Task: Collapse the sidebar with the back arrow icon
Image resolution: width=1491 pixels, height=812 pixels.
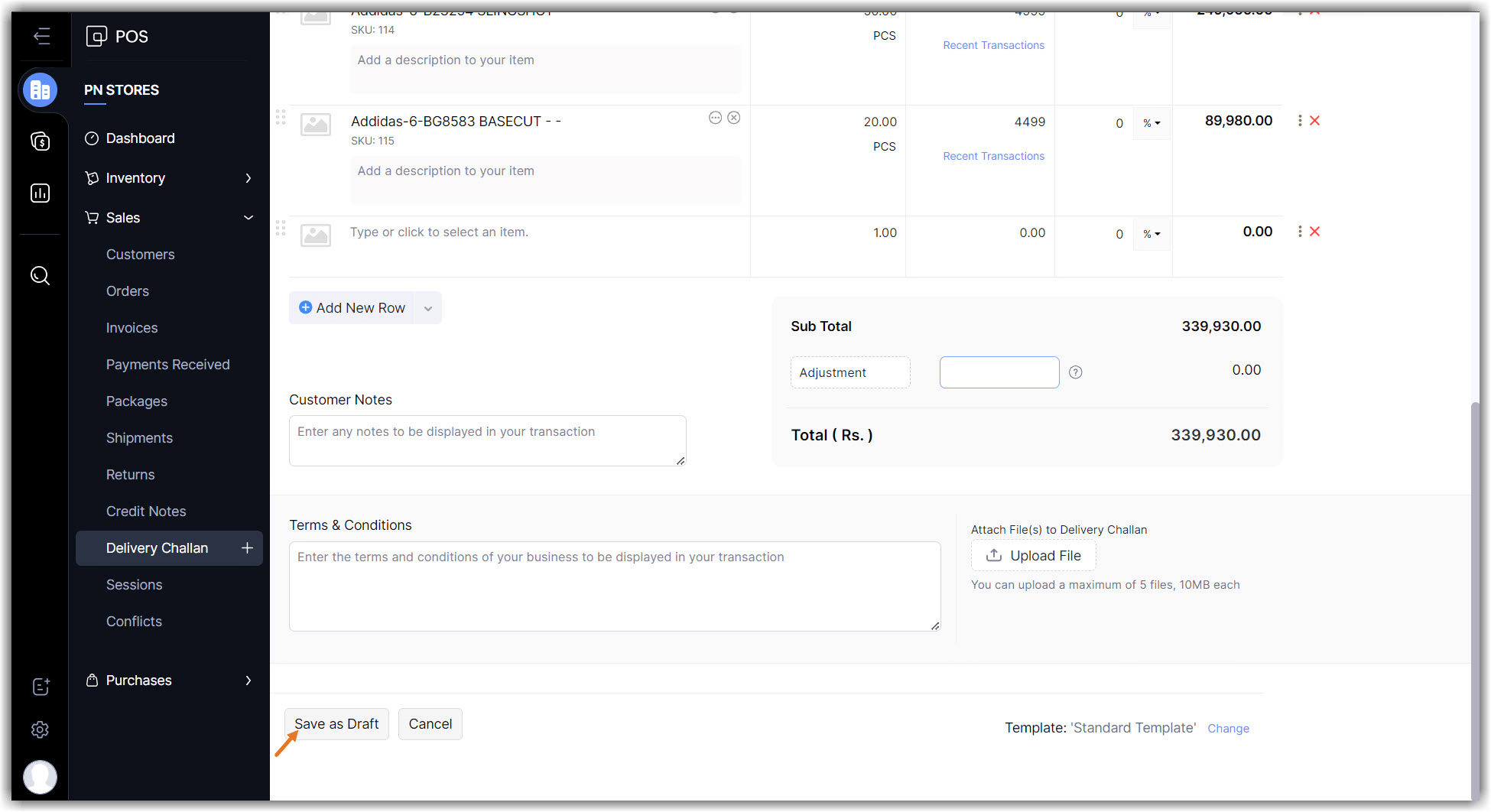Action: [x=41, y=36]
